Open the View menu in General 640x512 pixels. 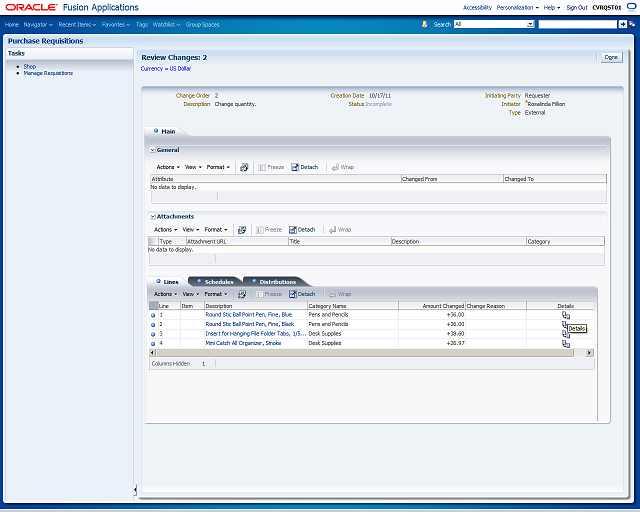click(x=193, y=167)
